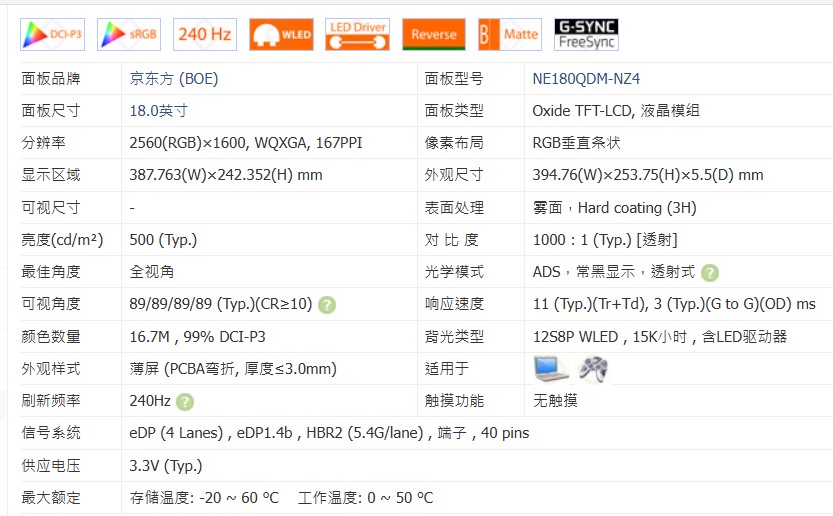Click the orange WLED backlight badge

coord(281,34)
